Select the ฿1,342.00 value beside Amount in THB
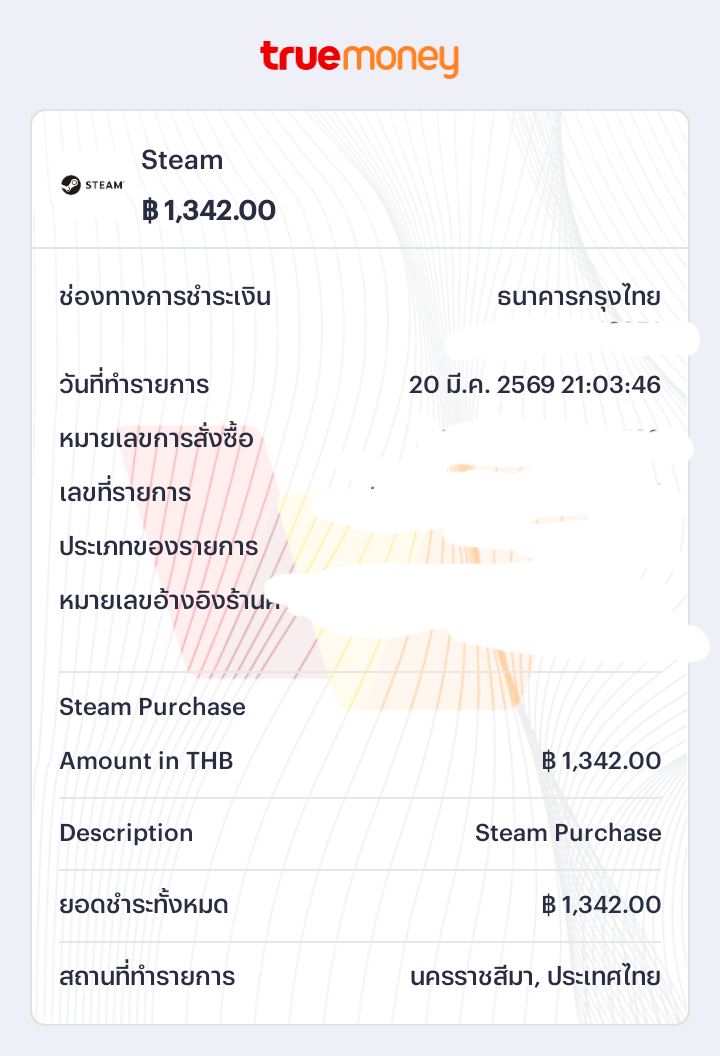Screen dimensions: 720x1056 tap(601, 761)
